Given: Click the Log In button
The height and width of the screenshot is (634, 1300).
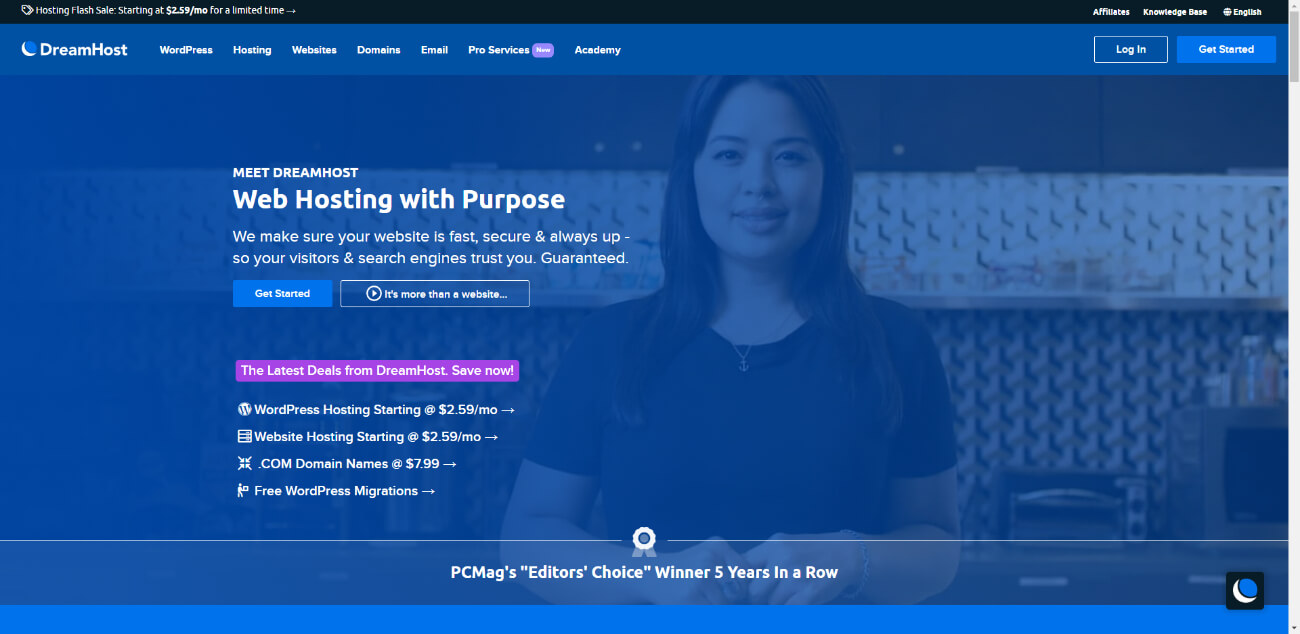Looking at the screenshot, I should point(1130,49).
